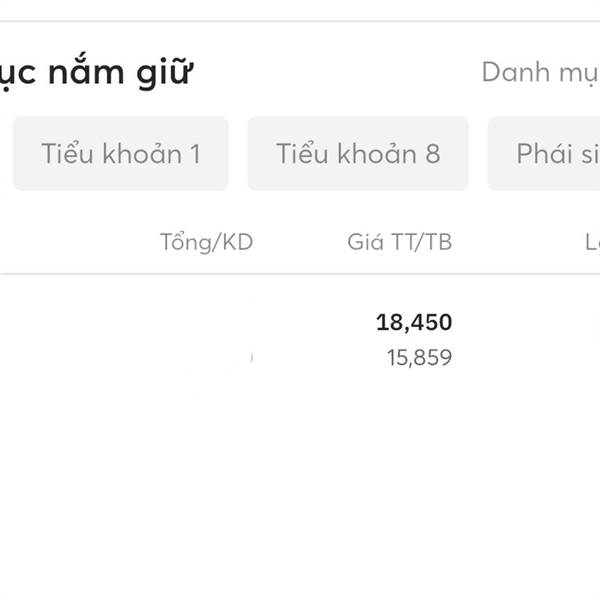Open the Danh mục link at top right
The height and width of the screenshot is (600, 600).
[540, 72]
